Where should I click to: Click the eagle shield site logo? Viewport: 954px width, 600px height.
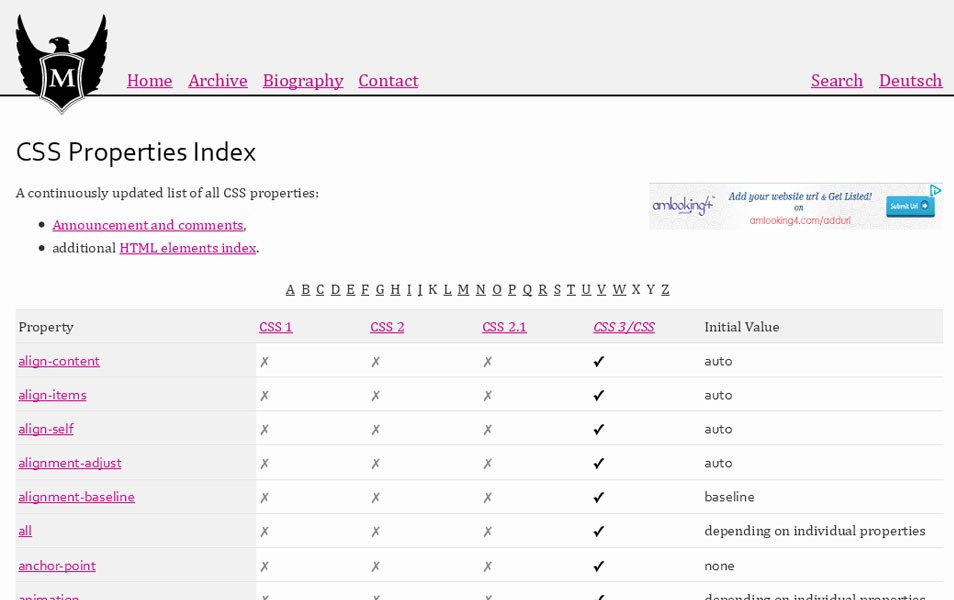pyautogui.click(x=61, y=62)
